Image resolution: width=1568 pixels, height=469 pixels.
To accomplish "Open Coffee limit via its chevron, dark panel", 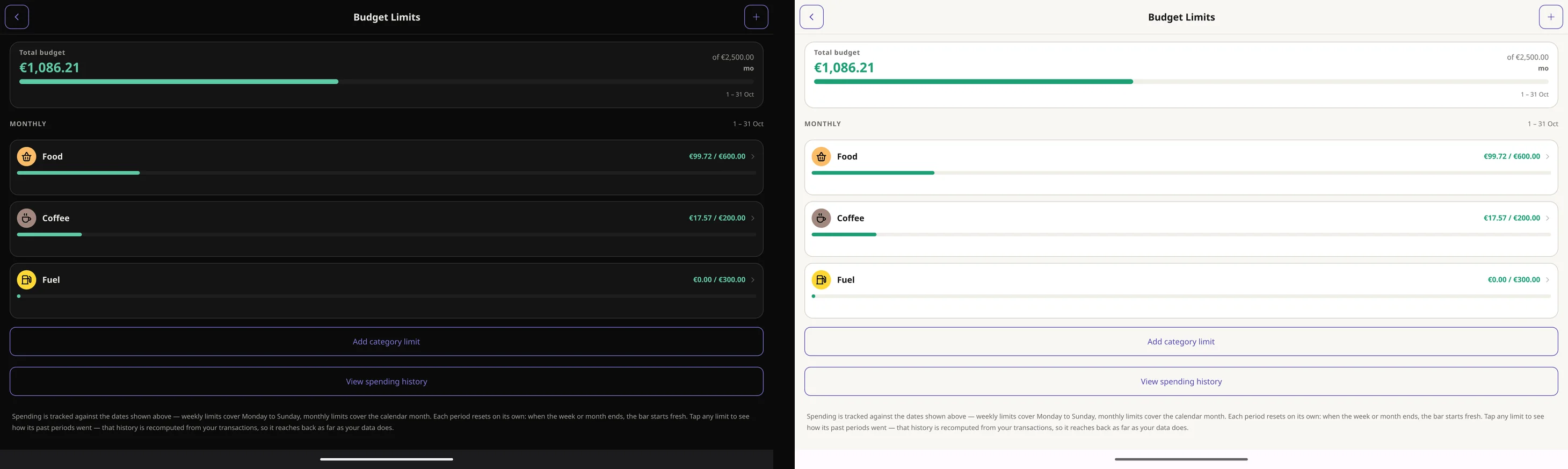I will pos(753,218).
